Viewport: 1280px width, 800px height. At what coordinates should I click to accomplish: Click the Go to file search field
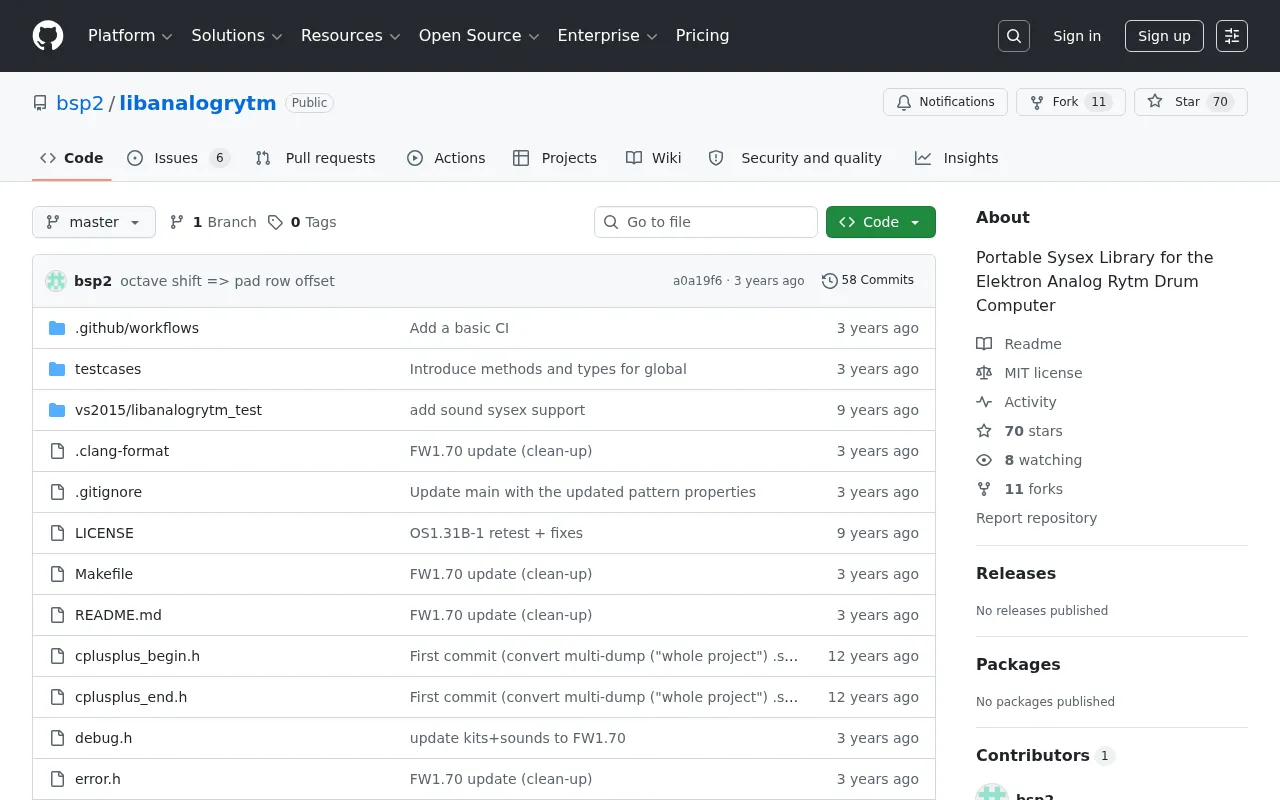pyautogui.click(x=706, y=222)
